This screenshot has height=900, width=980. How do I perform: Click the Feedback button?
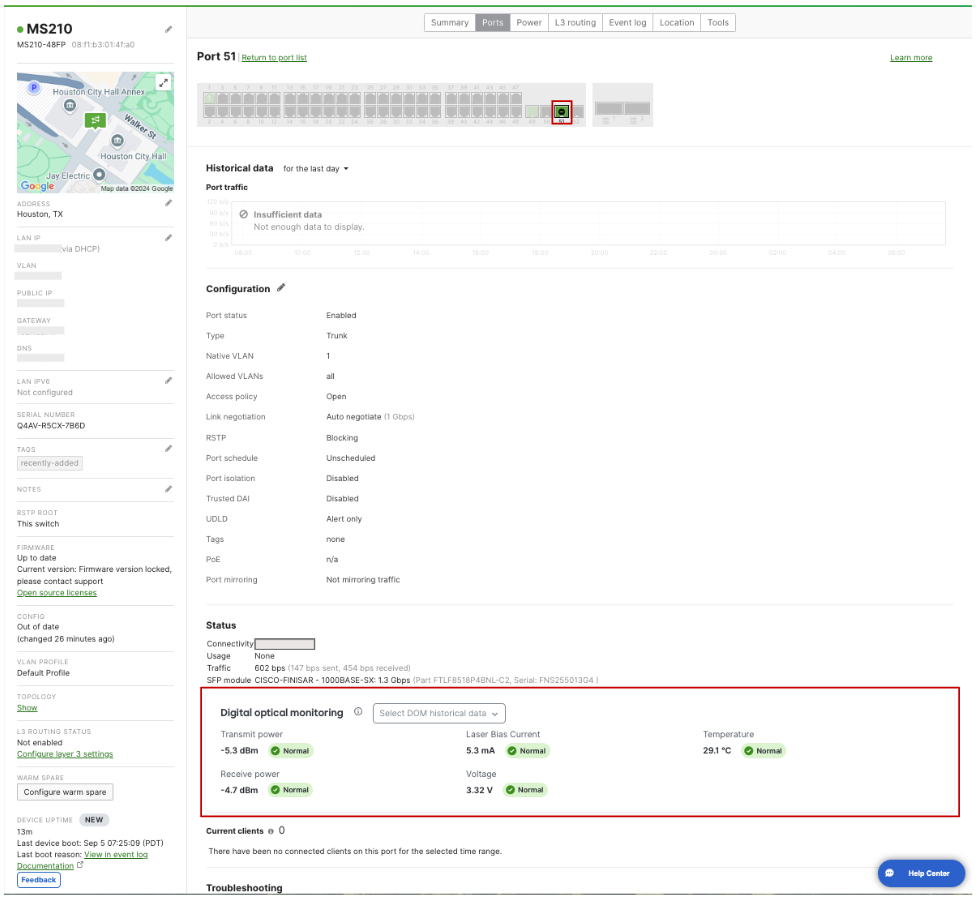[x=38, y=880]
